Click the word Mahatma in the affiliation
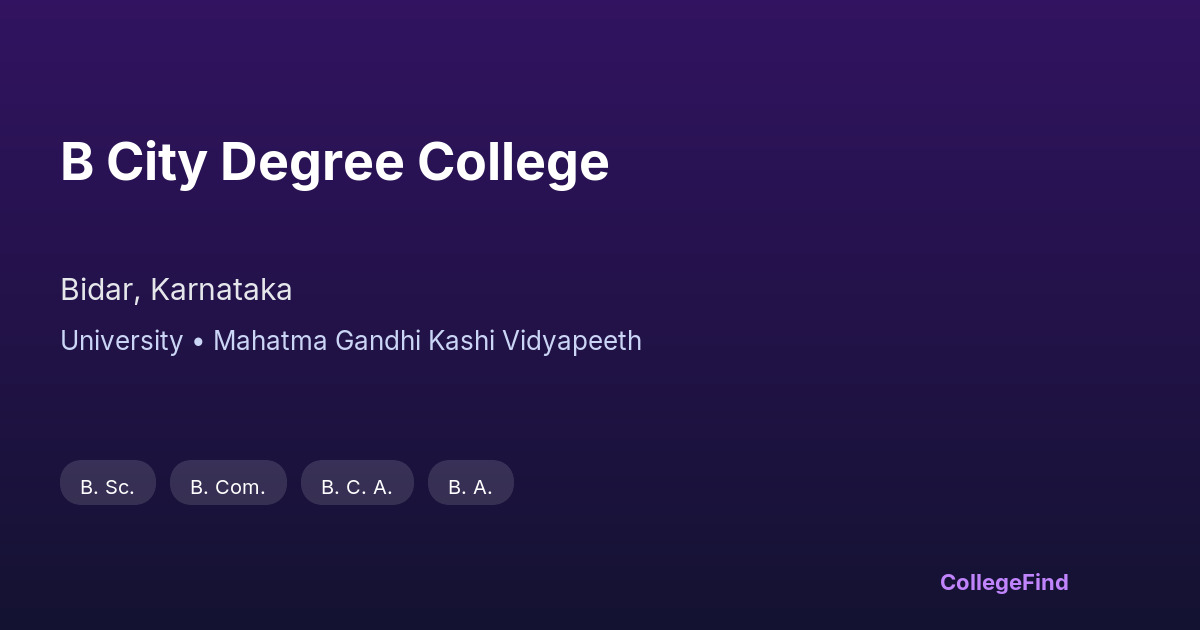 (x=270, y=341)
